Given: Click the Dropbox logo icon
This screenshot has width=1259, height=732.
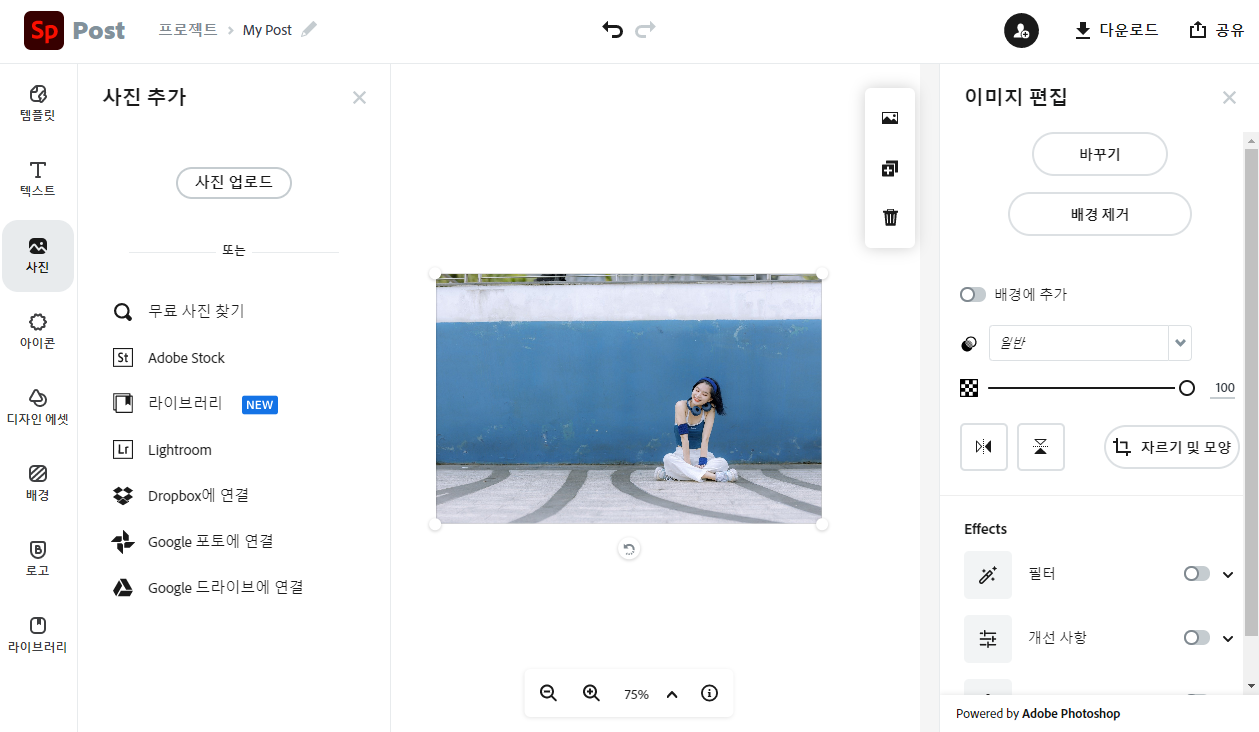Looking at the screenshot, I should tap(123, 496).
